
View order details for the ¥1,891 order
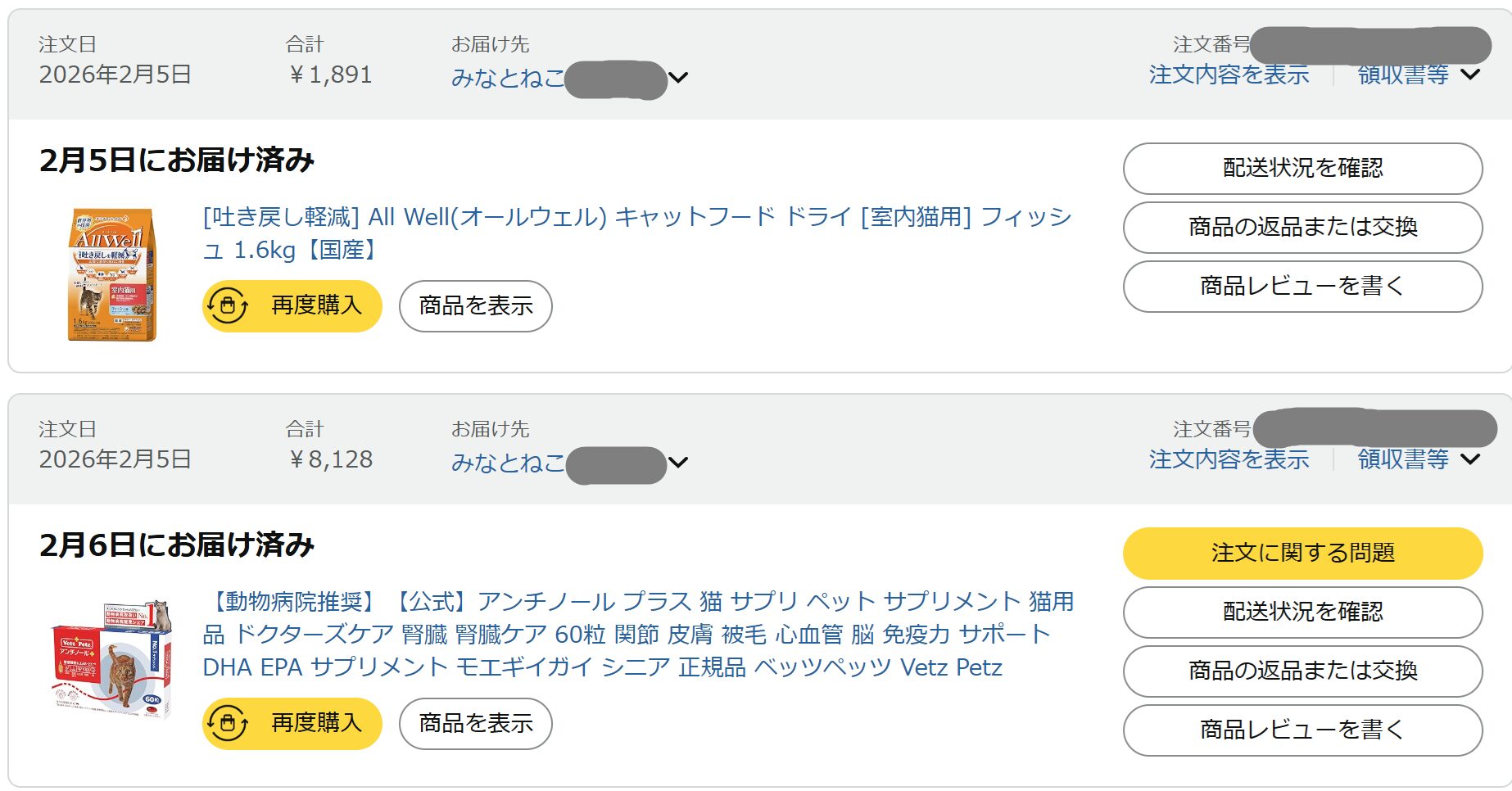[x=1229, y=75]
